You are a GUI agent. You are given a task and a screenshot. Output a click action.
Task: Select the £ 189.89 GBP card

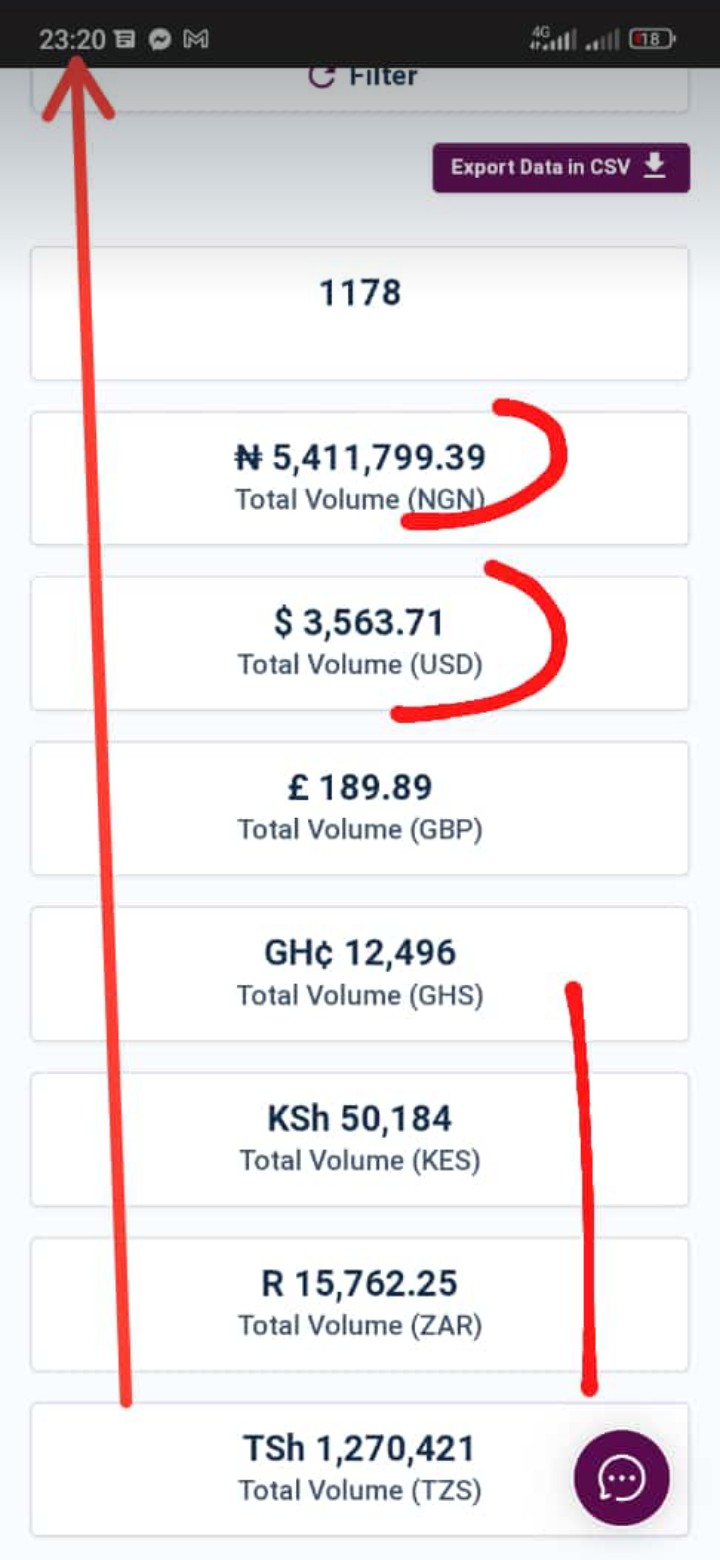(x=360, y=808)
